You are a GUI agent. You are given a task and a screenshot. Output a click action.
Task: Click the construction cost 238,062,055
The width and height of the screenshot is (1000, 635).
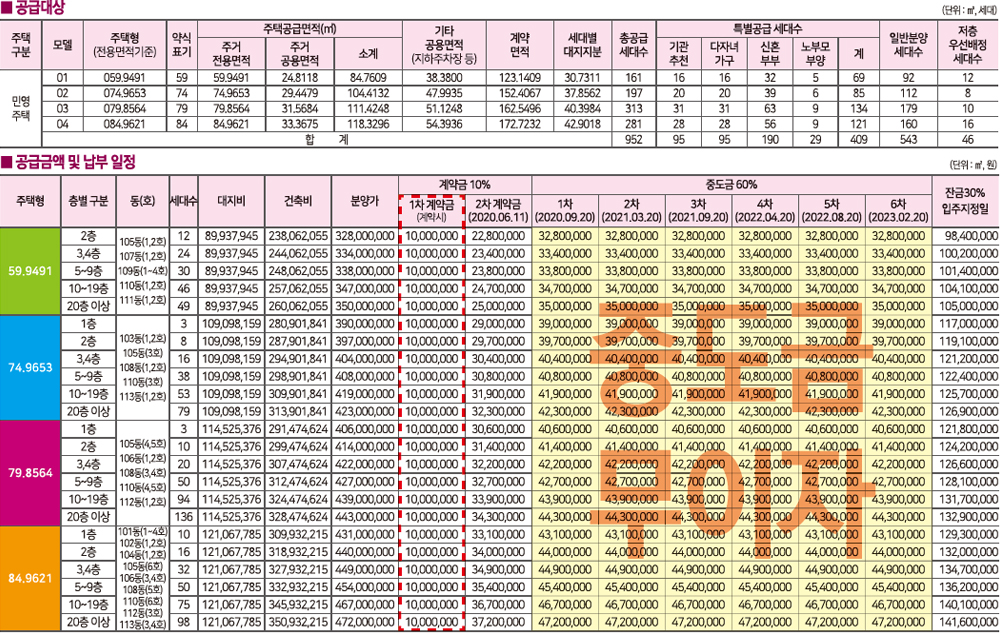coord(298,236)
